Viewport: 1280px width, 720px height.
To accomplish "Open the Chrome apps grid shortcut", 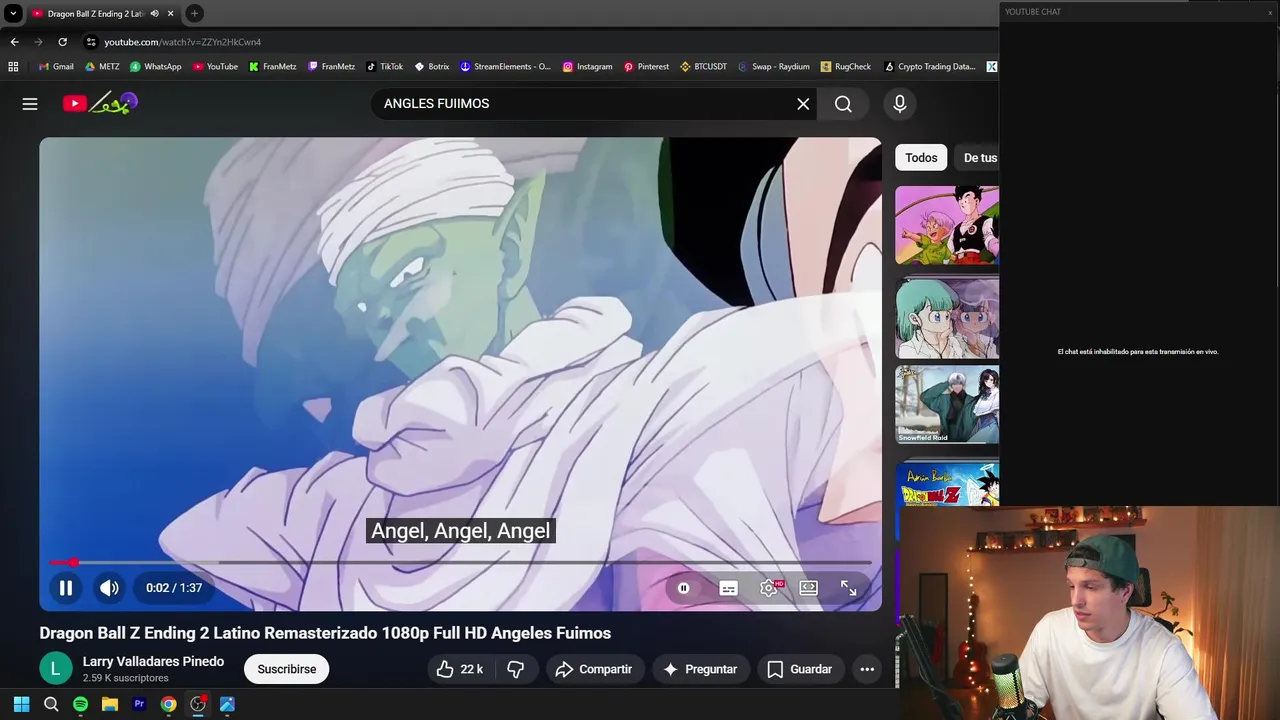I will click(13, 67).
